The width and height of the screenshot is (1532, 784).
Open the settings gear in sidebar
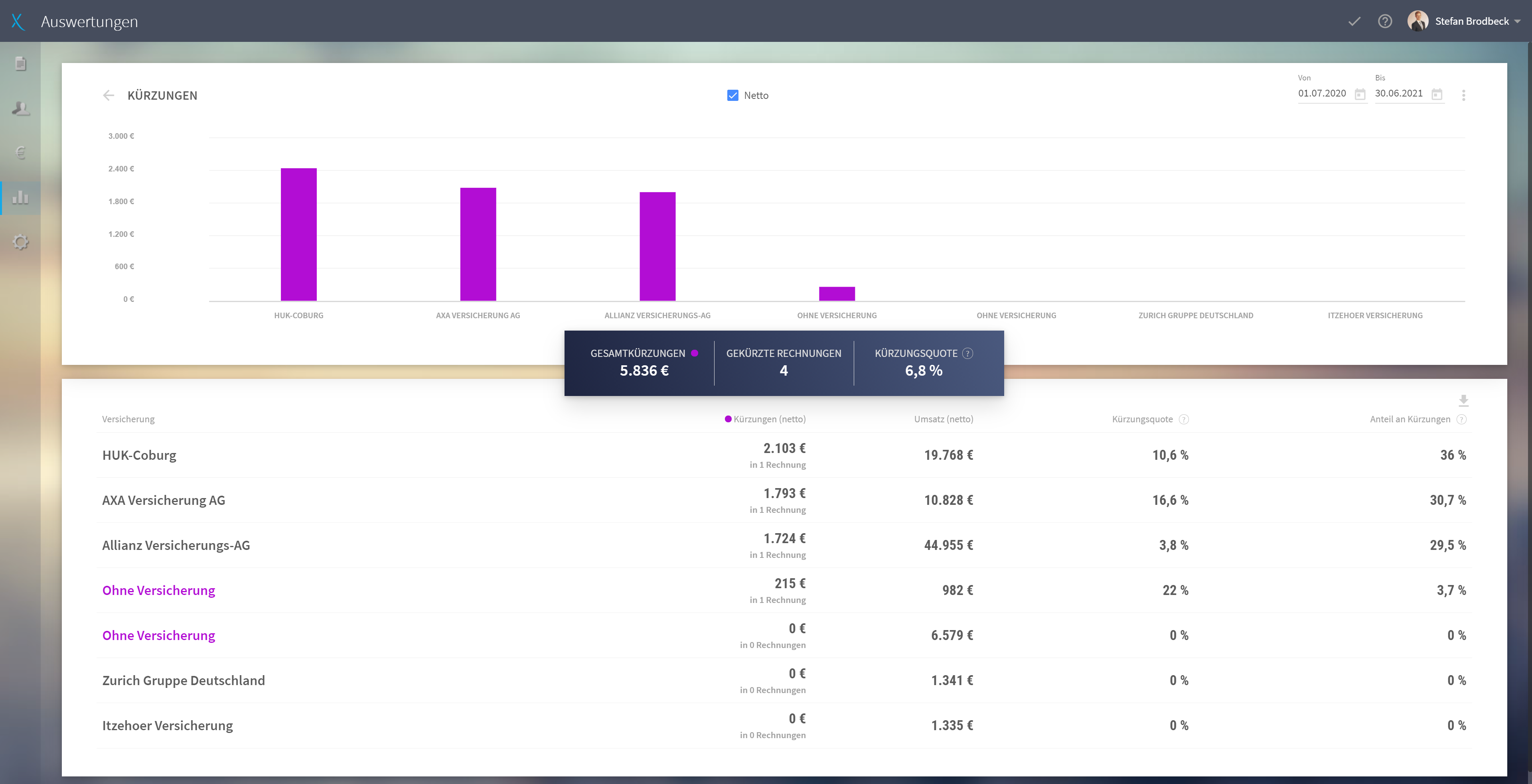click(21, 242)
